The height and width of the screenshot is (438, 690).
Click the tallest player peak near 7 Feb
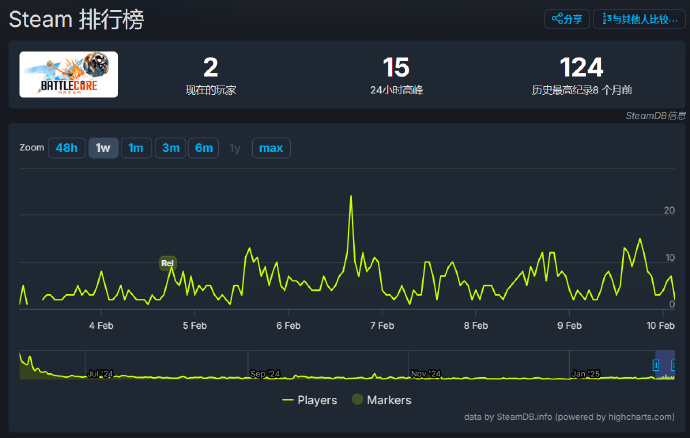point(351,197)
